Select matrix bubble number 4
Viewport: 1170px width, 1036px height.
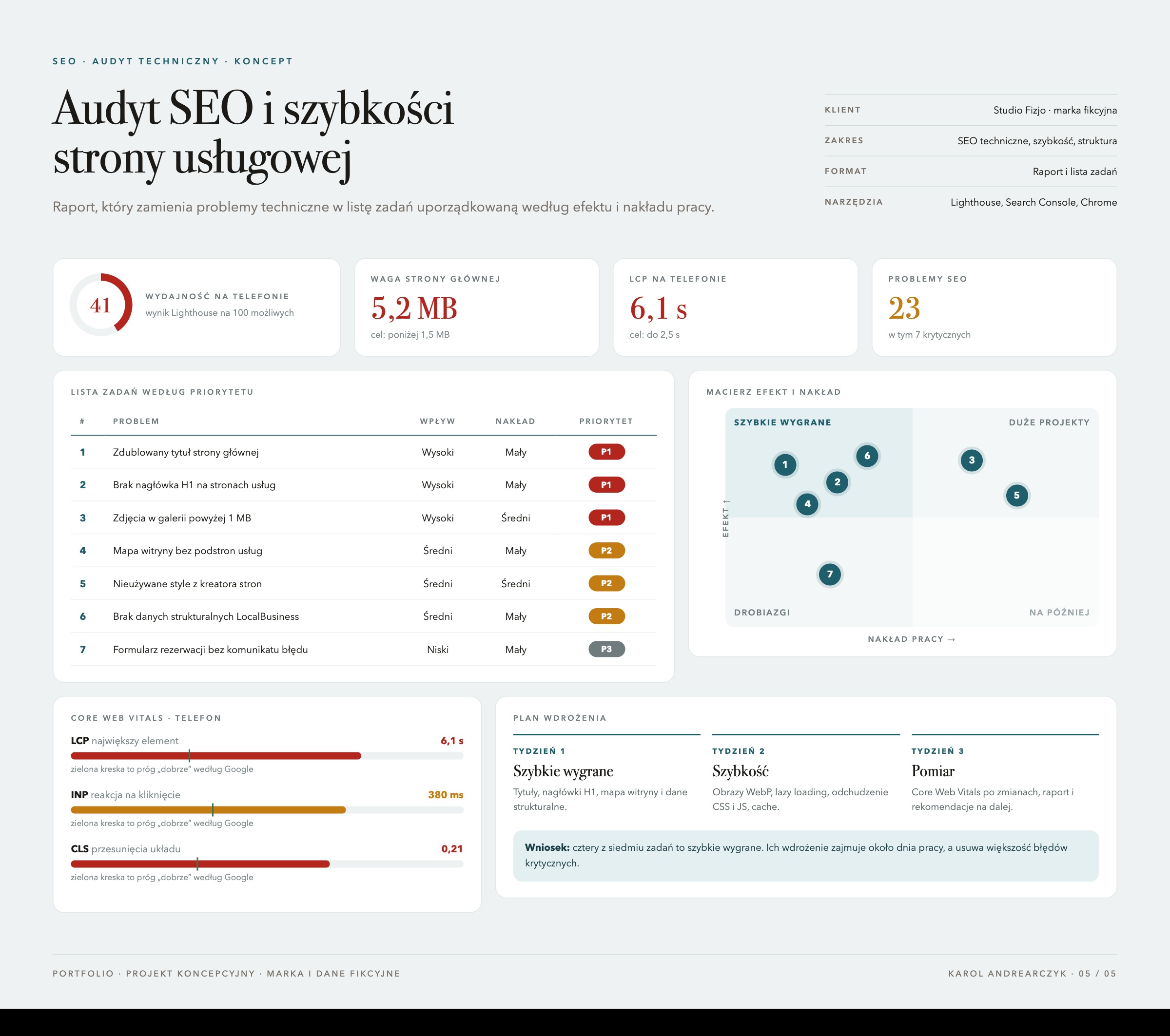point(807,504)
